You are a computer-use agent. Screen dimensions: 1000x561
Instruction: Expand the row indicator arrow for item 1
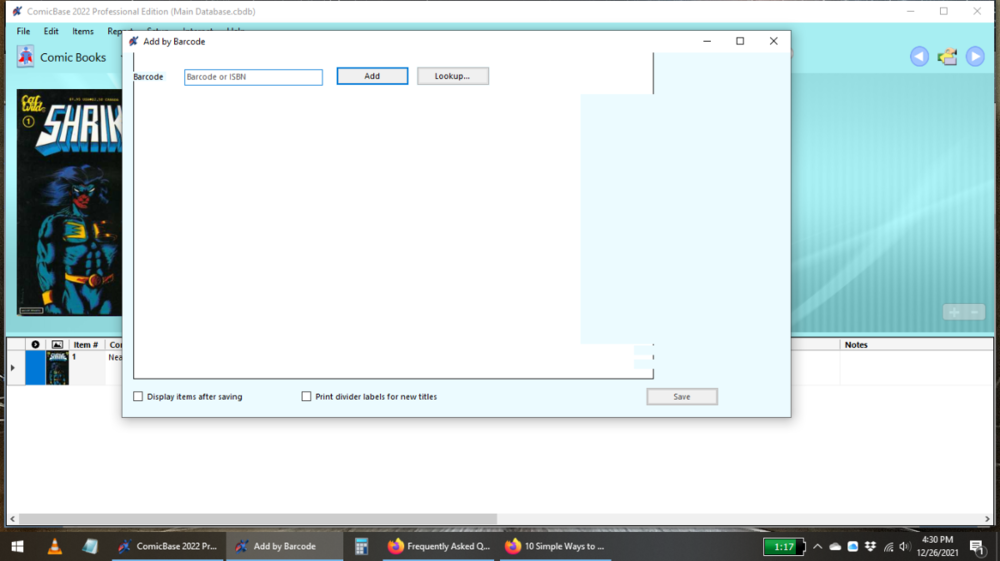coord(13,368)
